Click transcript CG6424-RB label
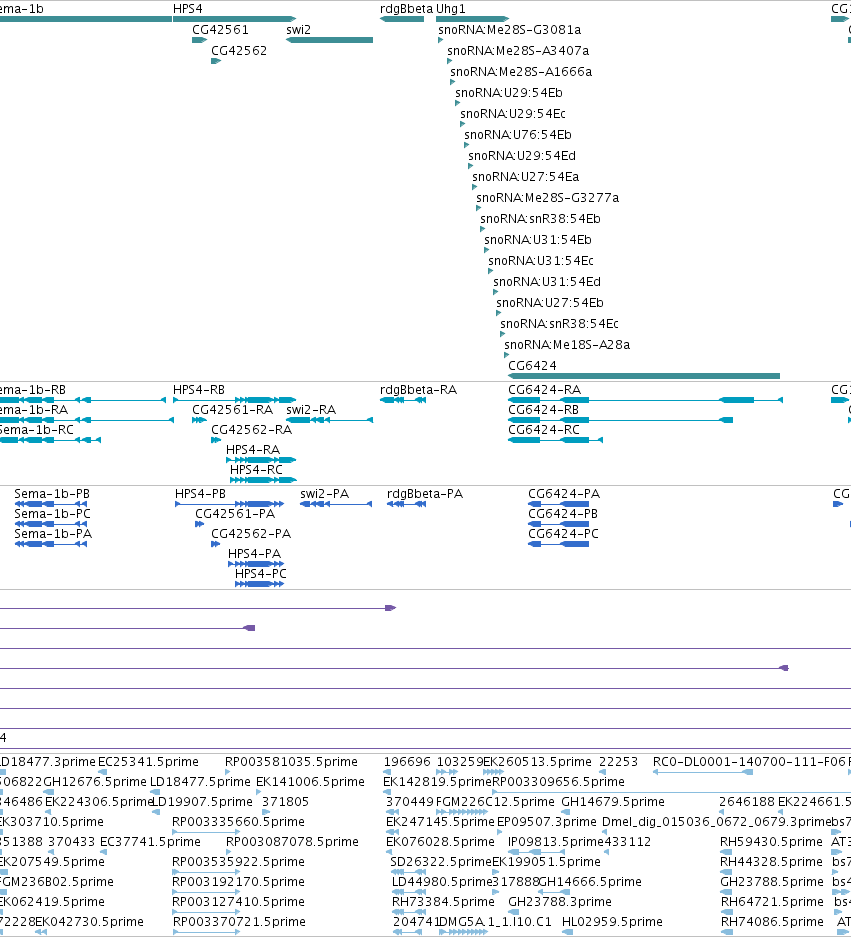The image size is (851, 937). tap(543, 410)
